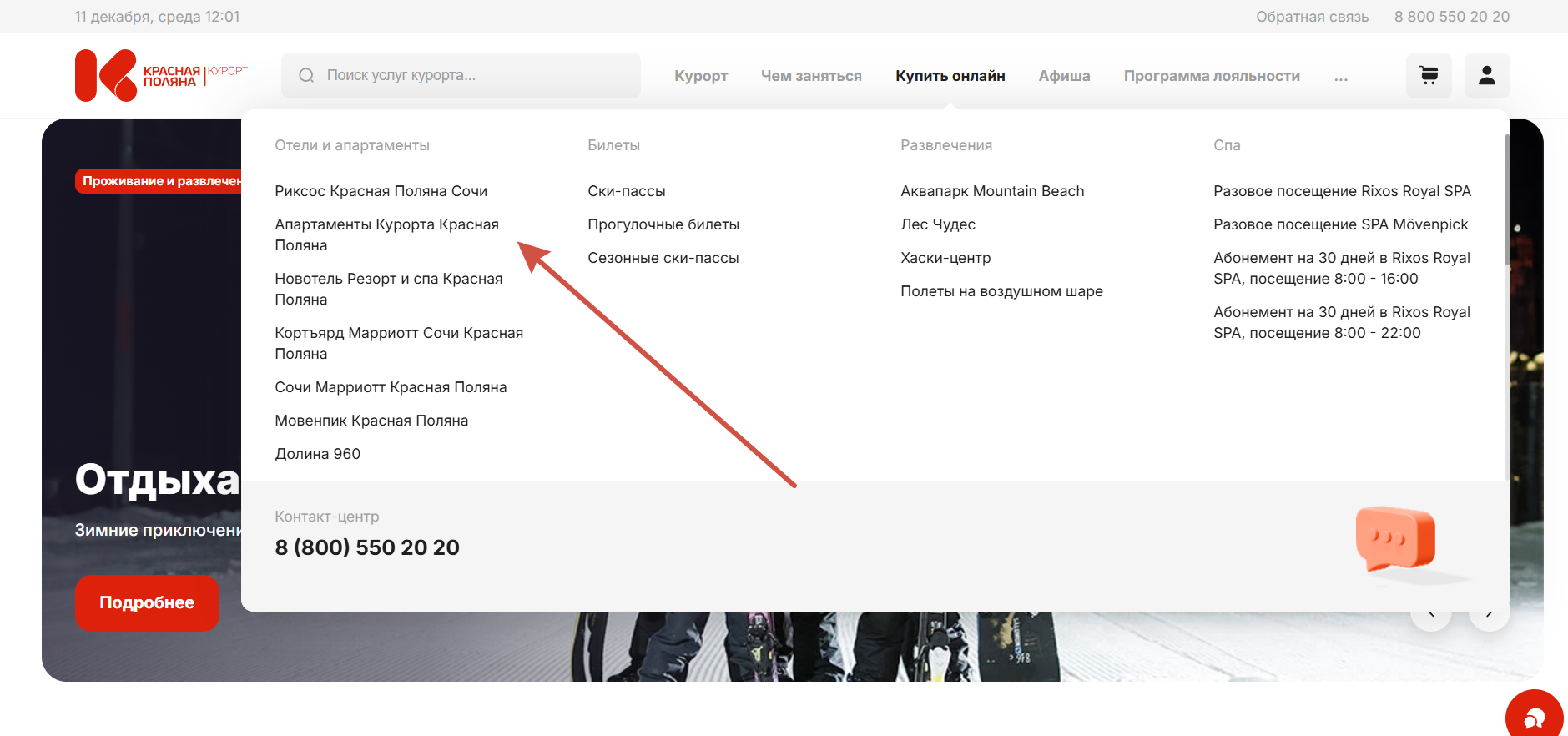Click the 'Контакт-центр' label
The width and height of the screenshot is (1568, 736).
pyautogui.click(x=327, y=517)
